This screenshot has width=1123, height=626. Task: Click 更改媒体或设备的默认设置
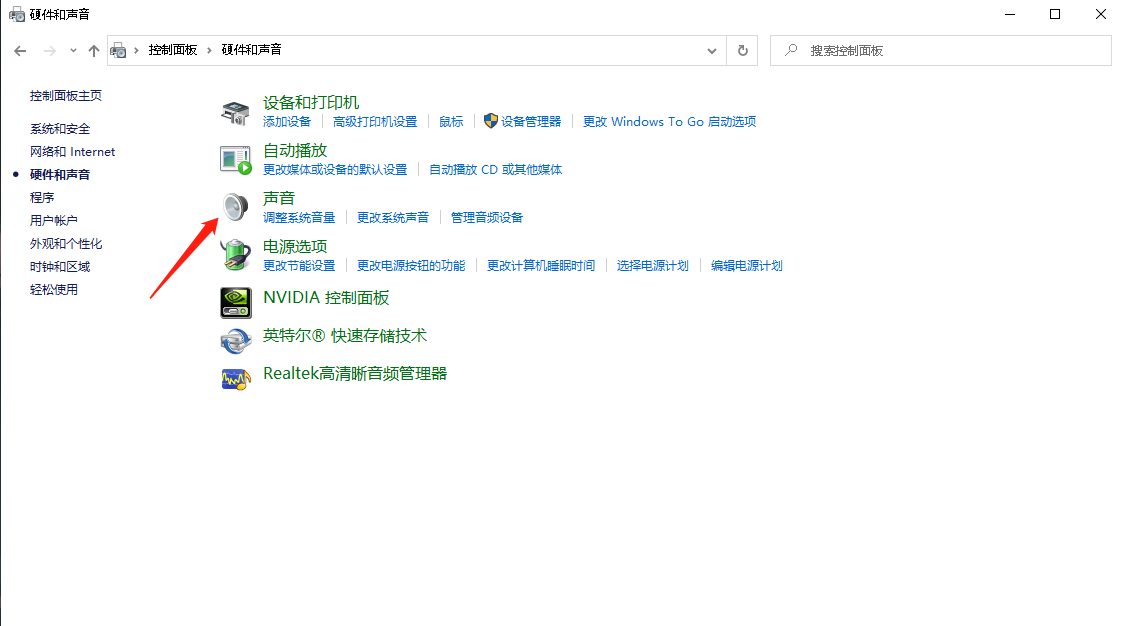coord(335,170)
